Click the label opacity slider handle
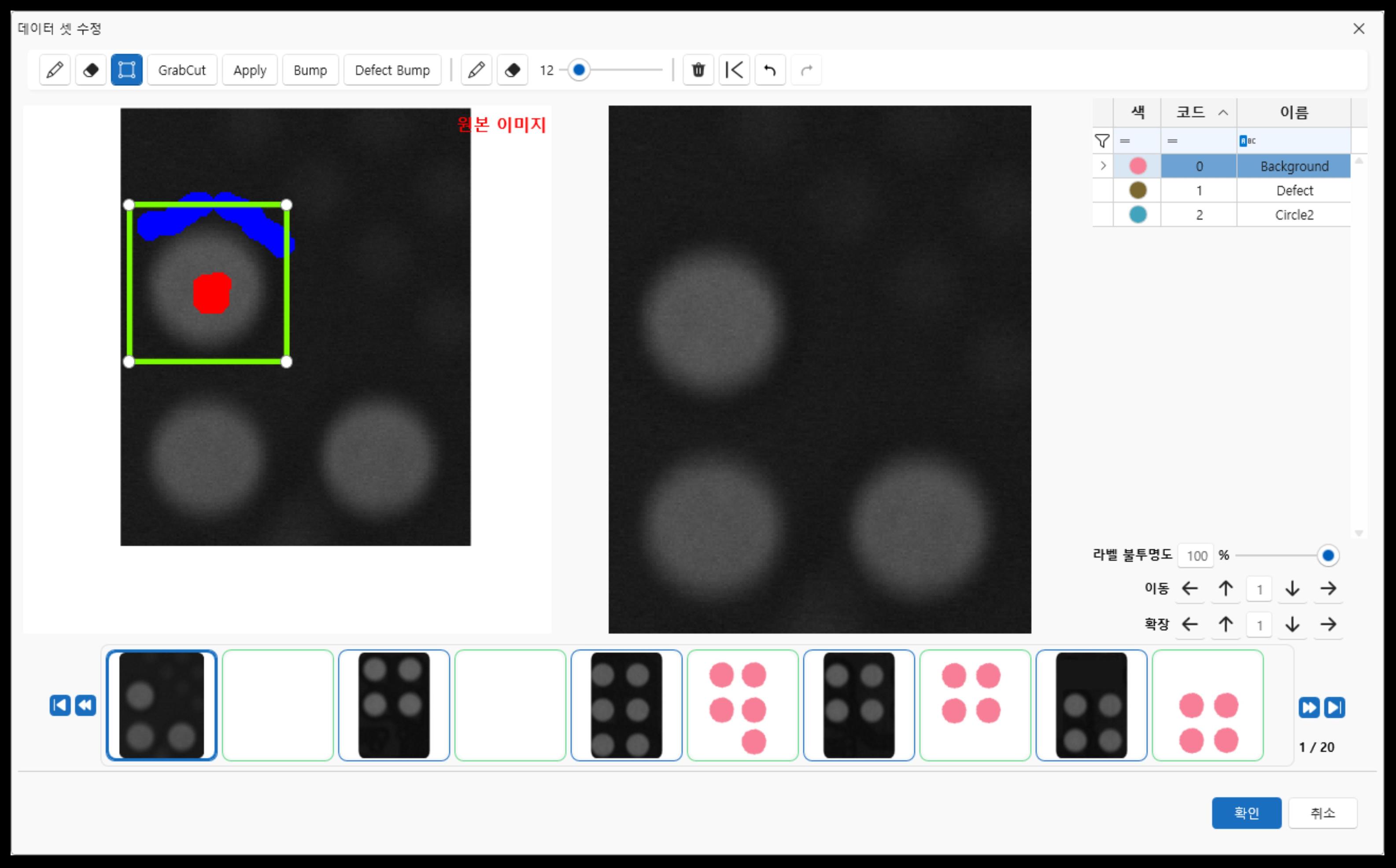 1328,555
